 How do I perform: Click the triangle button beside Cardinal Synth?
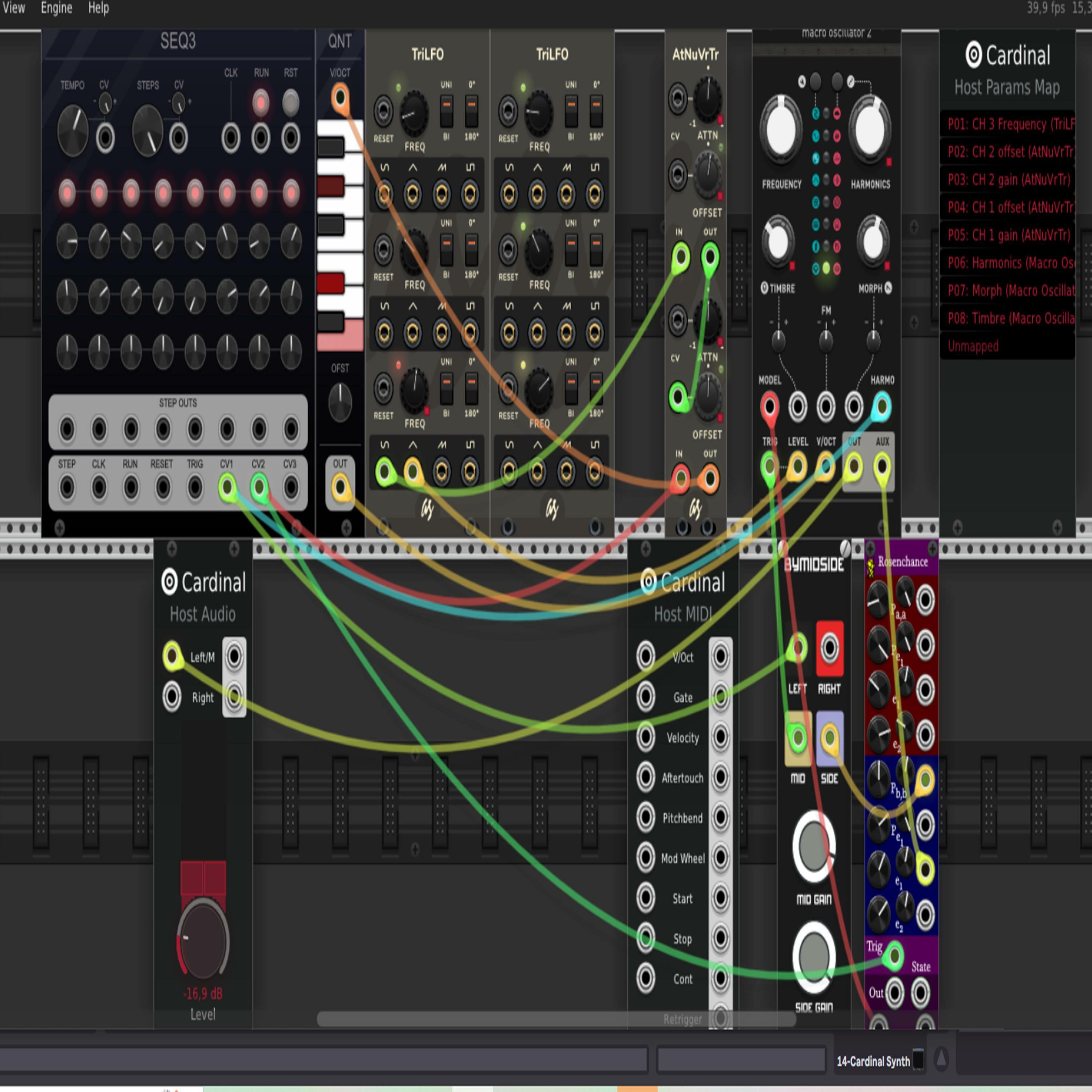[x=941, y=1059]
